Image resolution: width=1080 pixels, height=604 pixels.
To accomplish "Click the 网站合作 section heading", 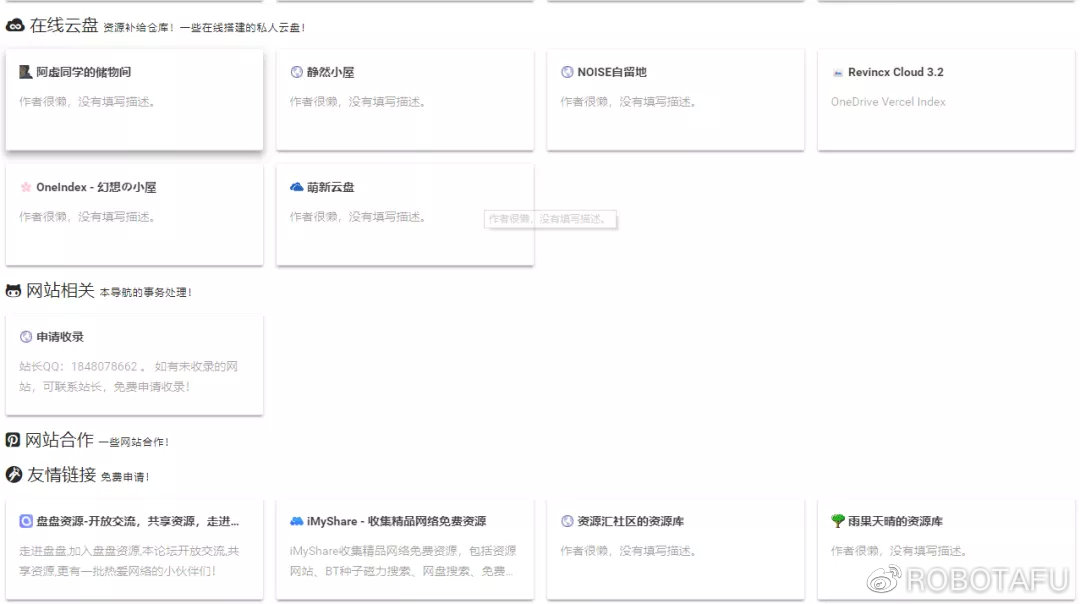I will point(59,439).
